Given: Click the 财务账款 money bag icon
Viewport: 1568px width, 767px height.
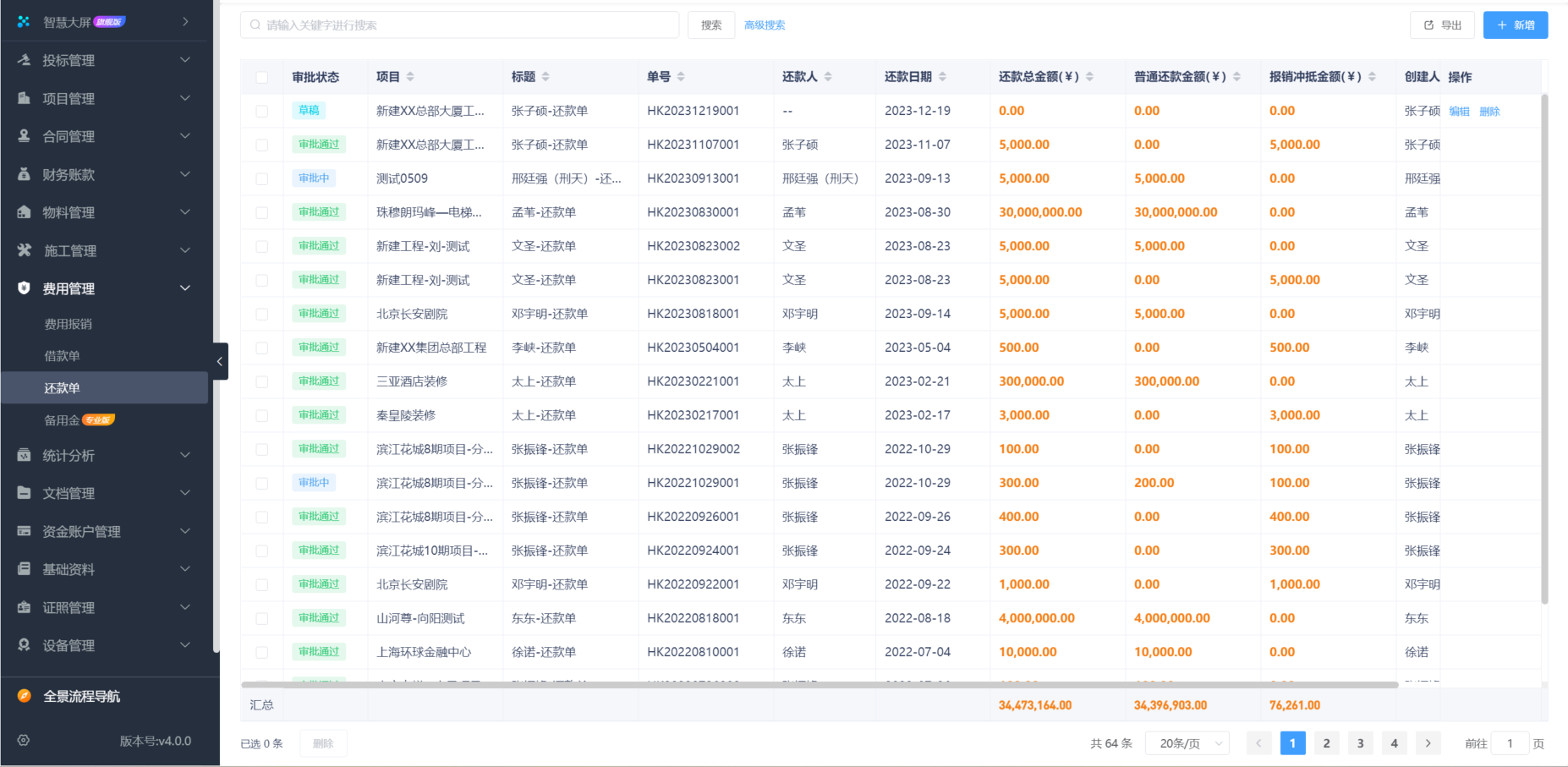Looking at the screenshot, I should [25, 174].
